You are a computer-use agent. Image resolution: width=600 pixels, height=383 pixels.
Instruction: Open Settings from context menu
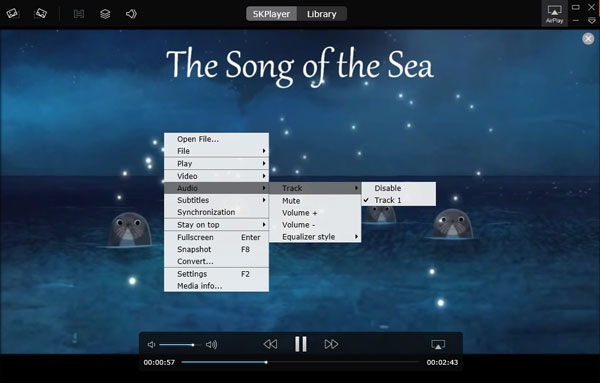click(216, 274)
